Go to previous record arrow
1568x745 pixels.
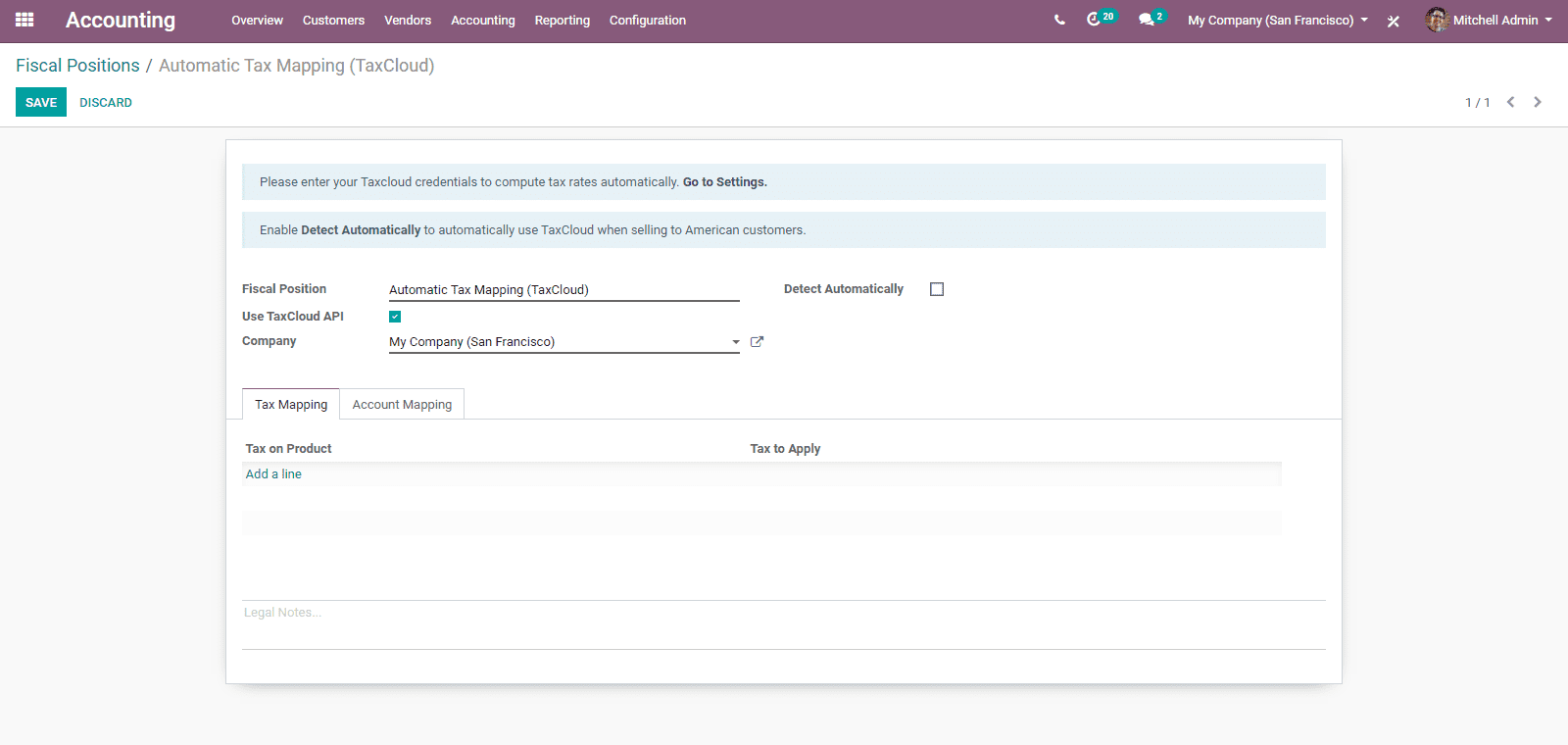(x=1510, y=102)
